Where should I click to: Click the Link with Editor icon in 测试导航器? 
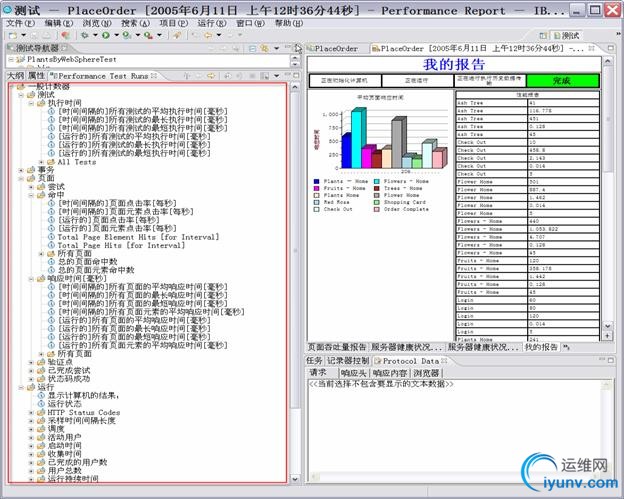point(264,49)
